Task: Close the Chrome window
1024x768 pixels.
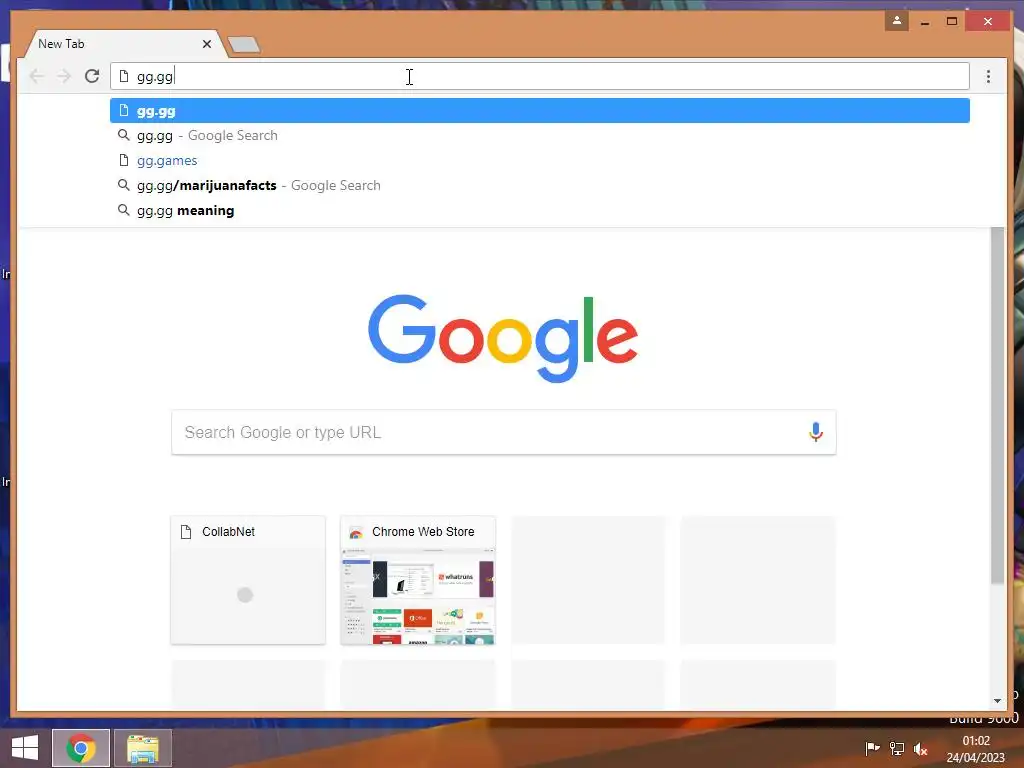Action: click(988, 22)
